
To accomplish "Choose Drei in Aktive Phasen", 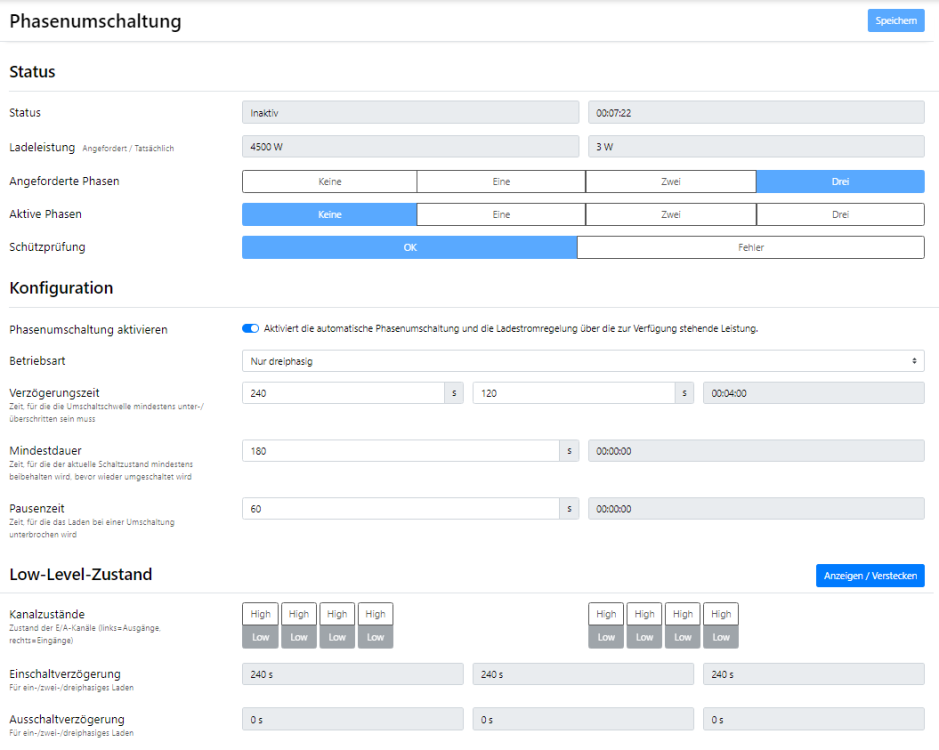I will (x=840, y=215).
